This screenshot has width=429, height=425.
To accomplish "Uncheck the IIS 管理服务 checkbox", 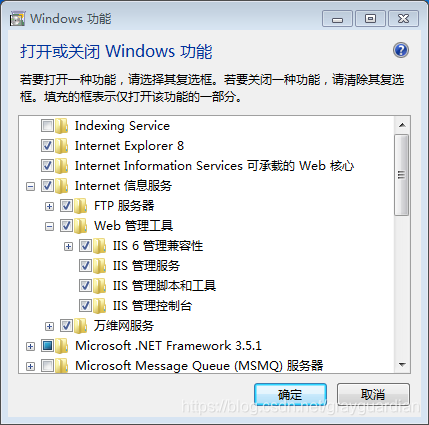I will [x=85, y=266].
